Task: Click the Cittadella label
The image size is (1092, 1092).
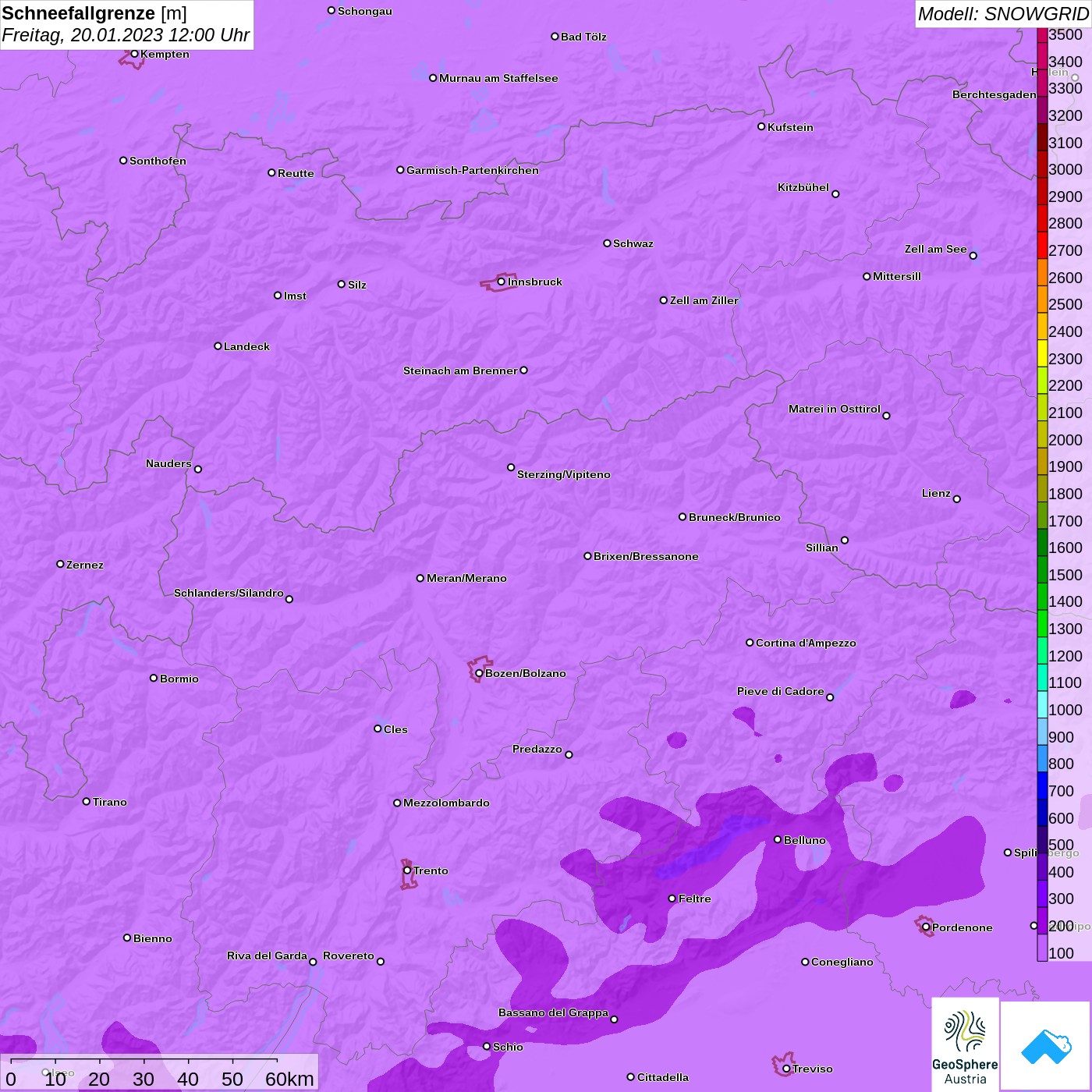Action: [x=663, y=1077]
